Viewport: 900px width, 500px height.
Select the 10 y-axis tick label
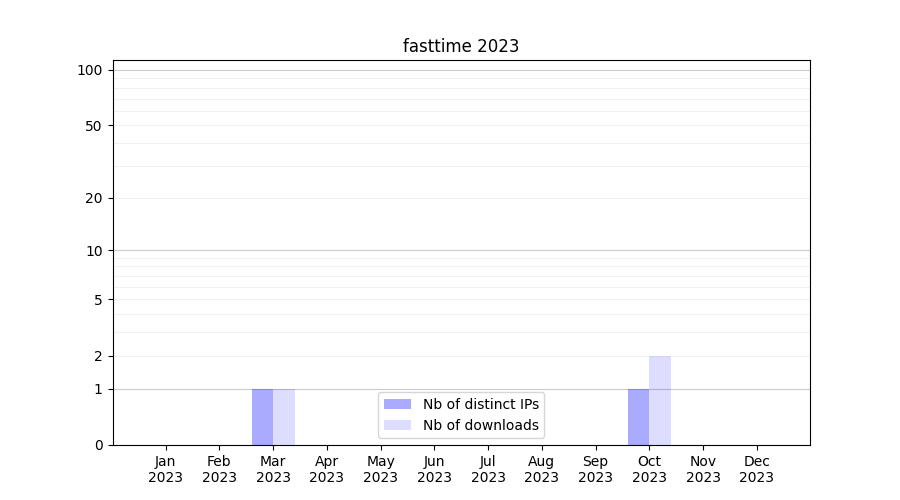tap(94, 251)
